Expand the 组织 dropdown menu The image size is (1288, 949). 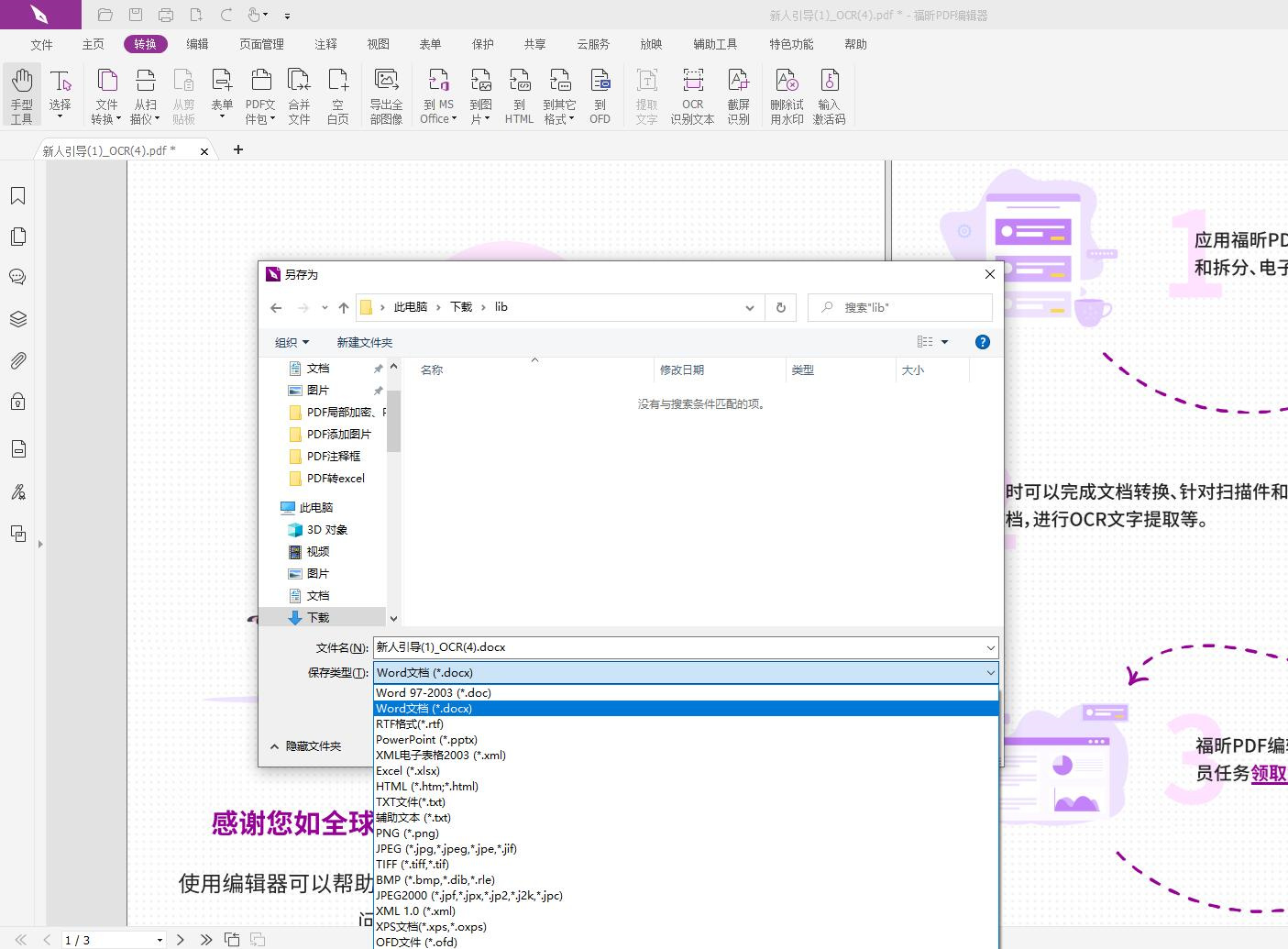291,341
